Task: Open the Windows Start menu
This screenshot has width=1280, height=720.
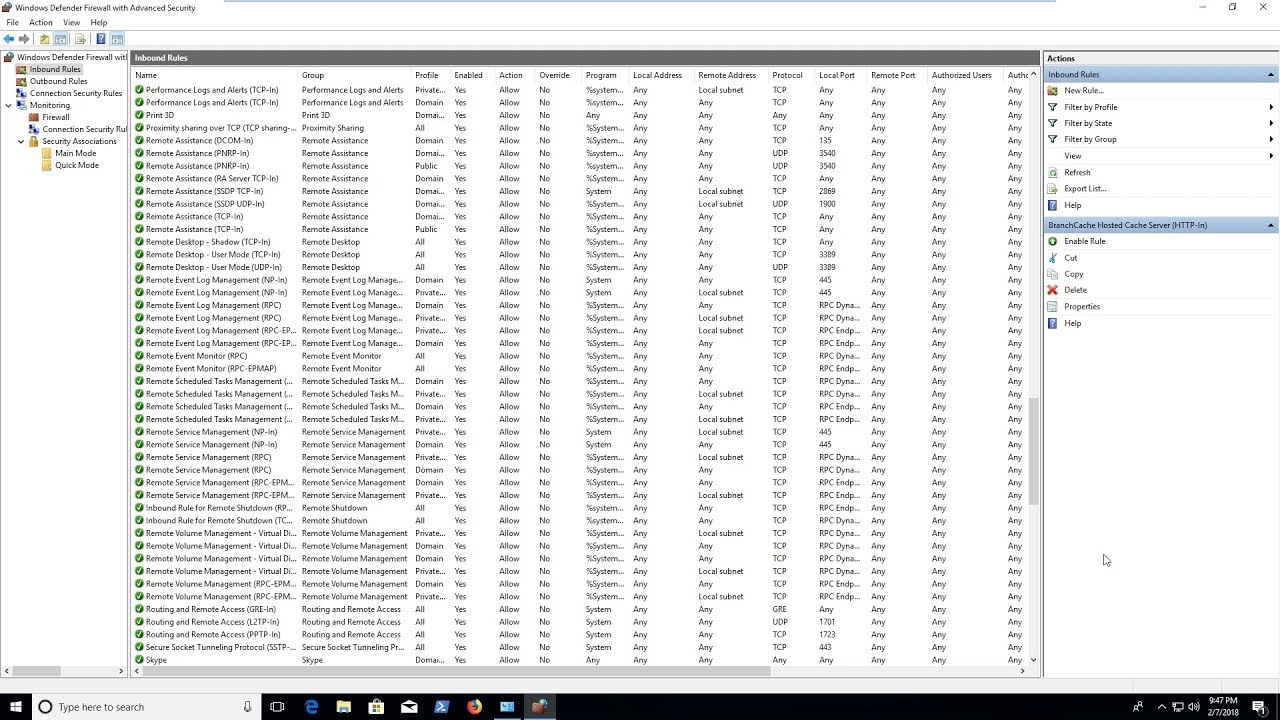Action: pos(16,707)
